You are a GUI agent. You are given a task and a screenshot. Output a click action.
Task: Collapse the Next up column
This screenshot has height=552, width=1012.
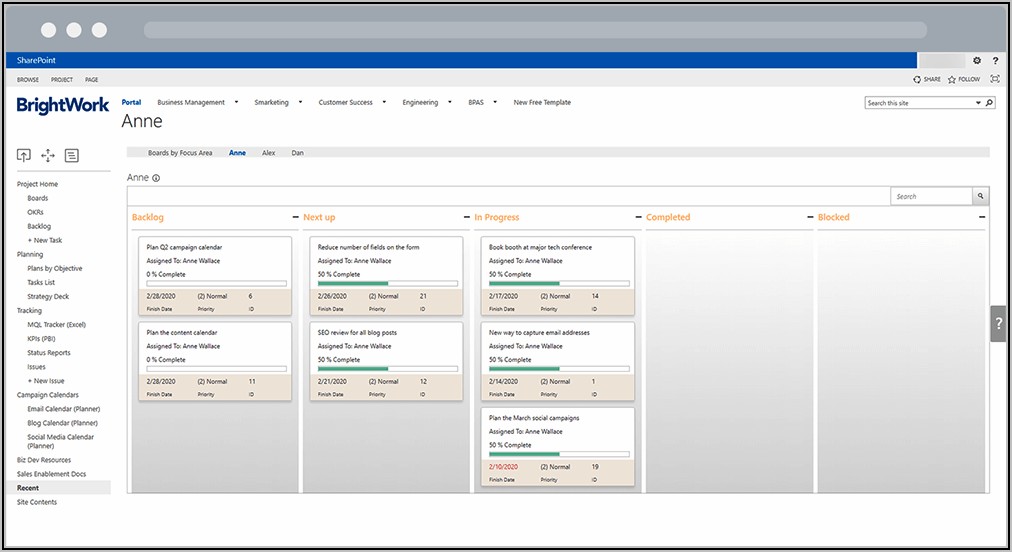point(467,217)
